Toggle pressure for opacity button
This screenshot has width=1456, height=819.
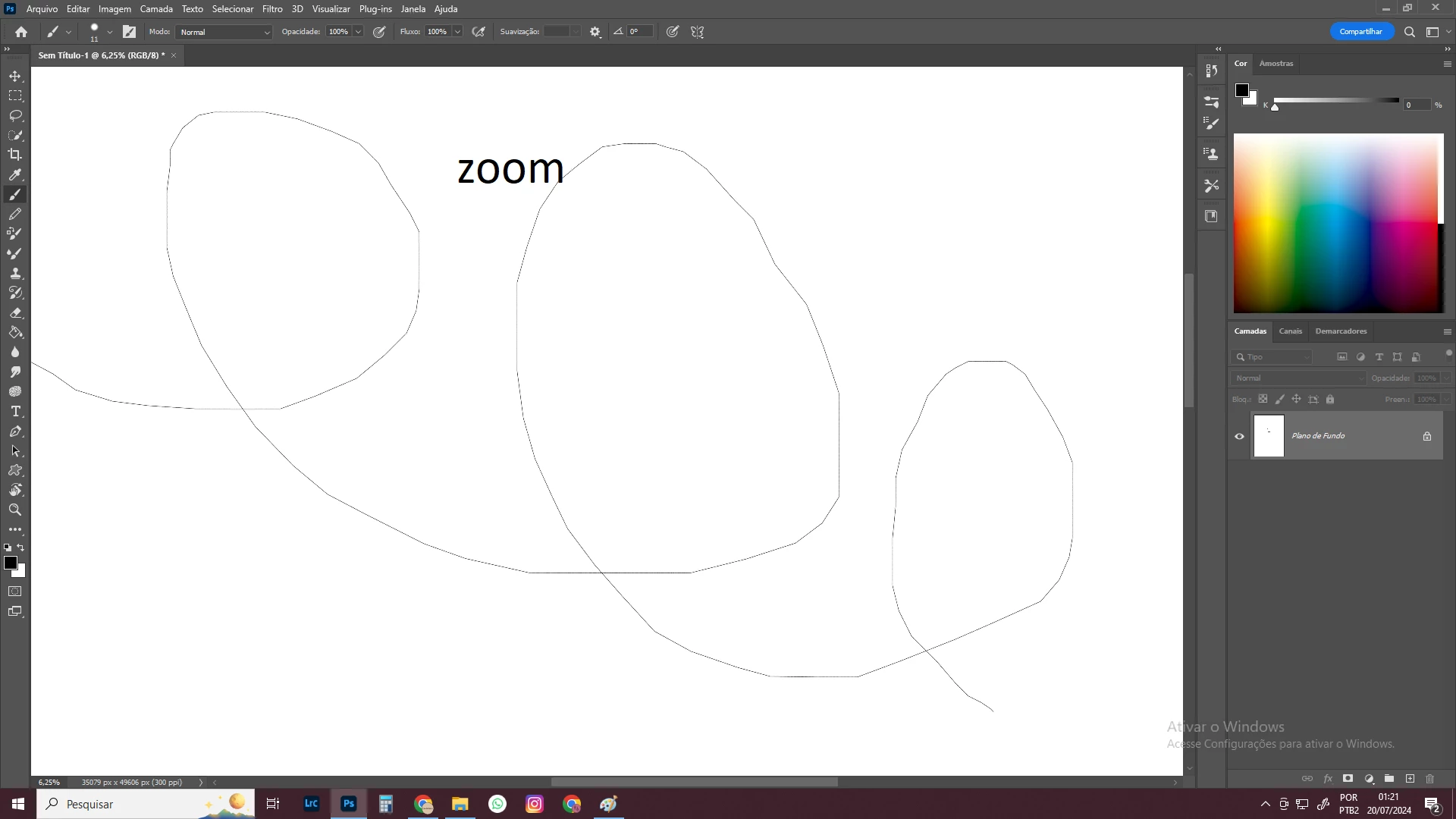(x=379, y=32)
